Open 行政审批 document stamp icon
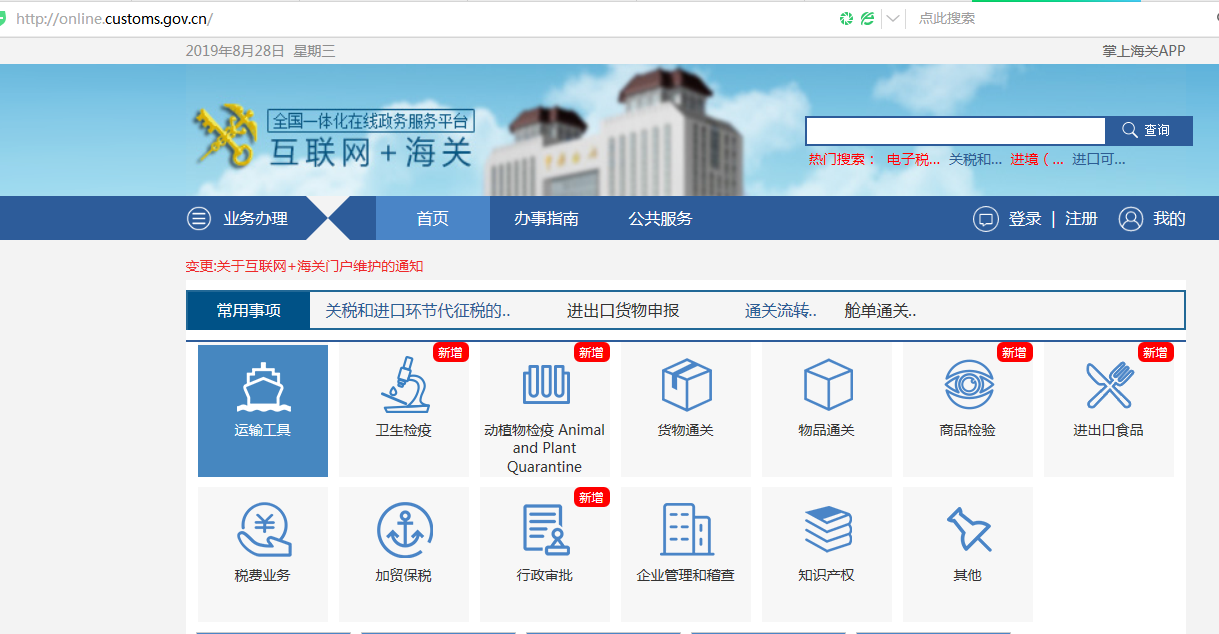This screenshot has height=634, width=1219. click(545, 529)
